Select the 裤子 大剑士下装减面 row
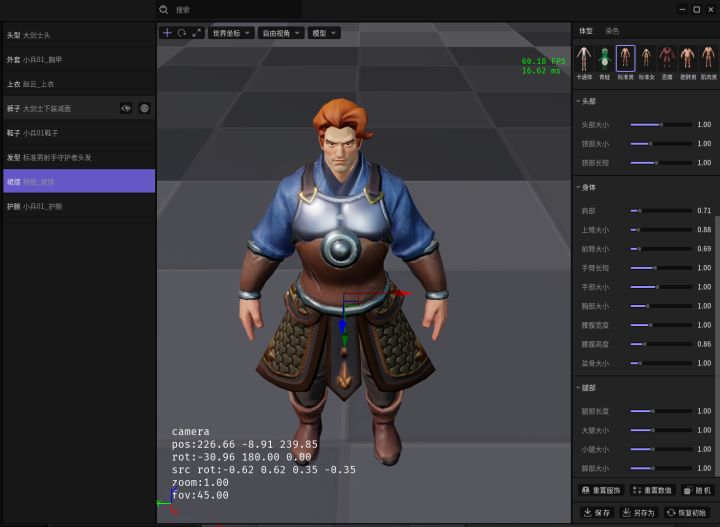The height and width of the screenshot is (527, 720). tap(79, 108)
